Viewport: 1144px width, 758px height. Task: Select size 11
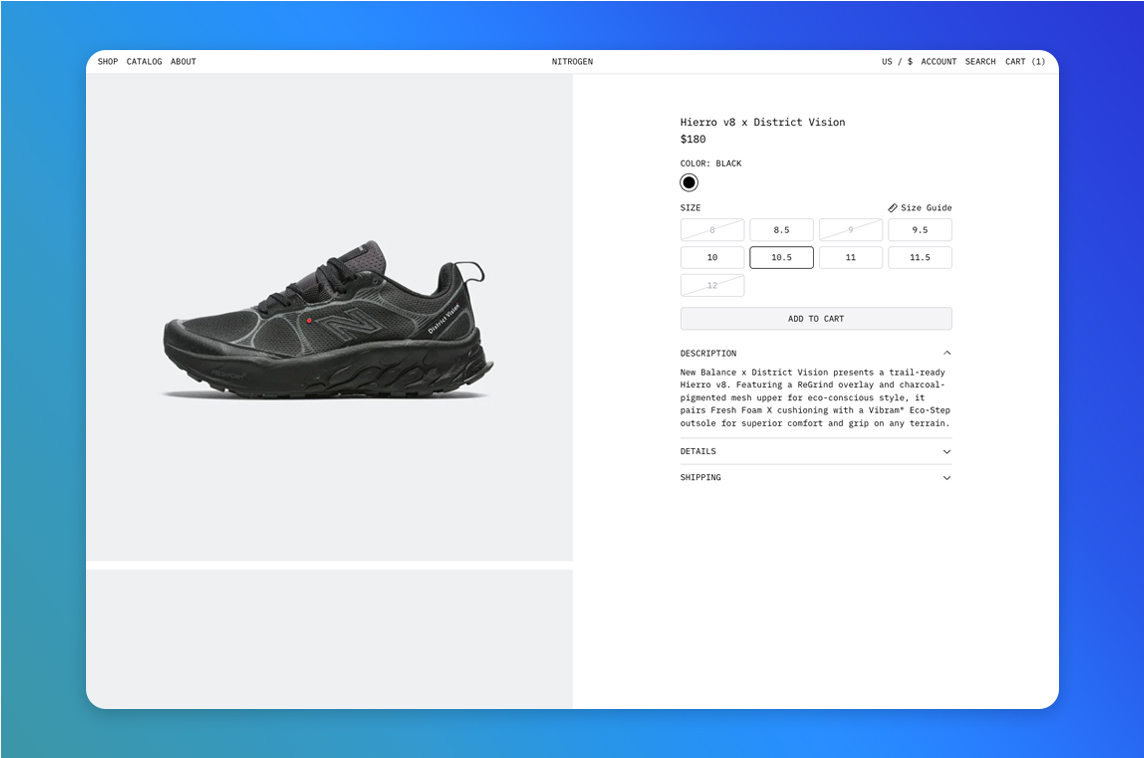coord(850,258)
